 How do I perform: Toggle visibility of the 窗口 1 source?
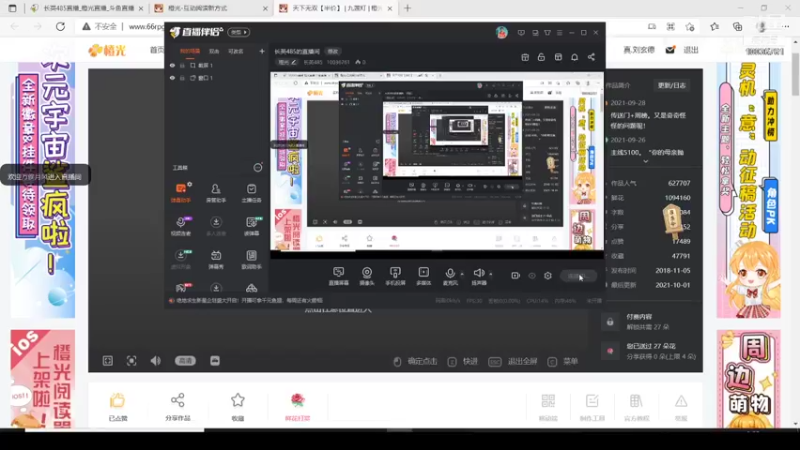pos(172,78)
